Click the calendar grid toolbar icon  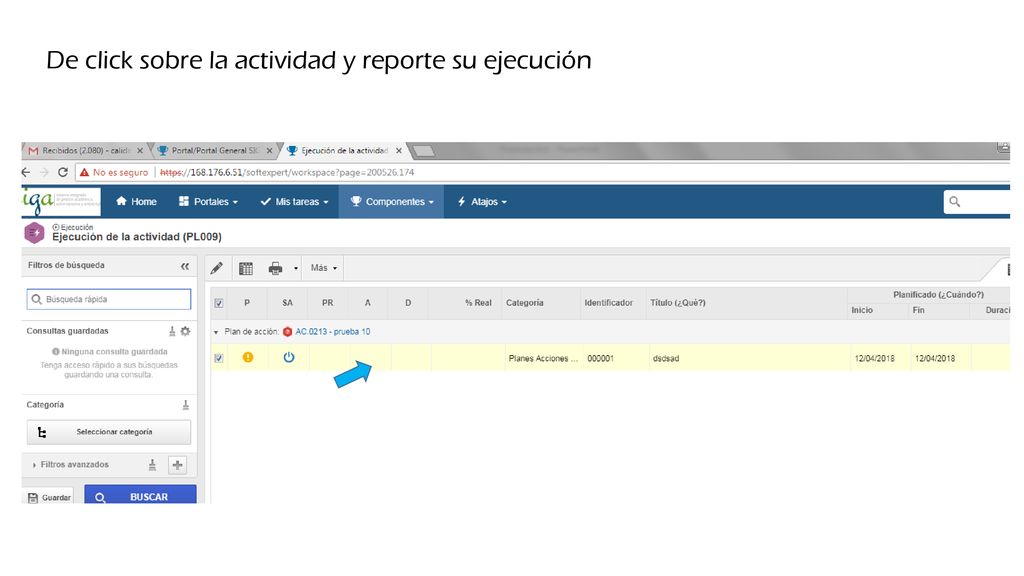(x=246, y=268)
